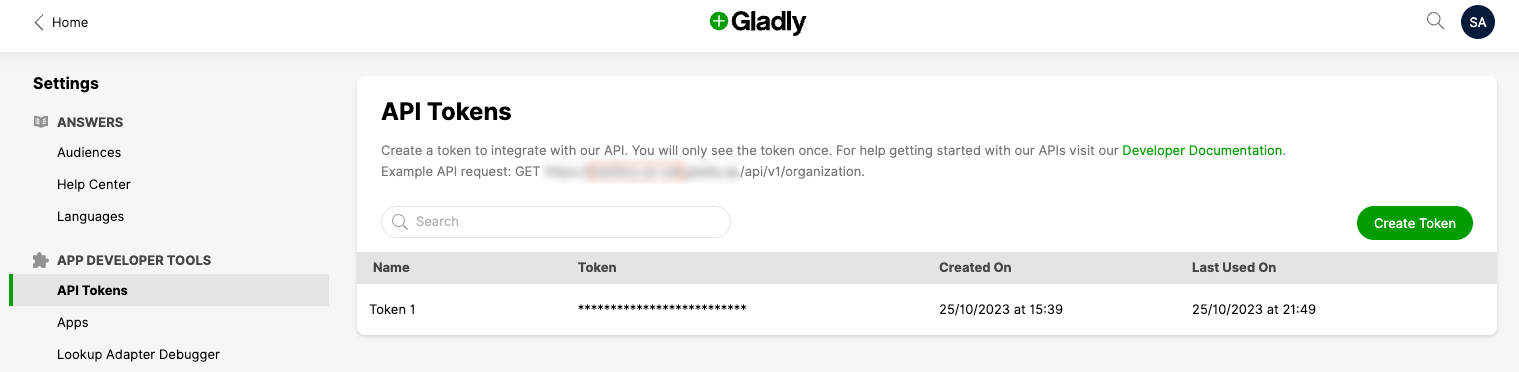Screen dimensions: 1519x372
Task: Click the App Developer Tools puzzle icon
Action: (x=41, y=260)
